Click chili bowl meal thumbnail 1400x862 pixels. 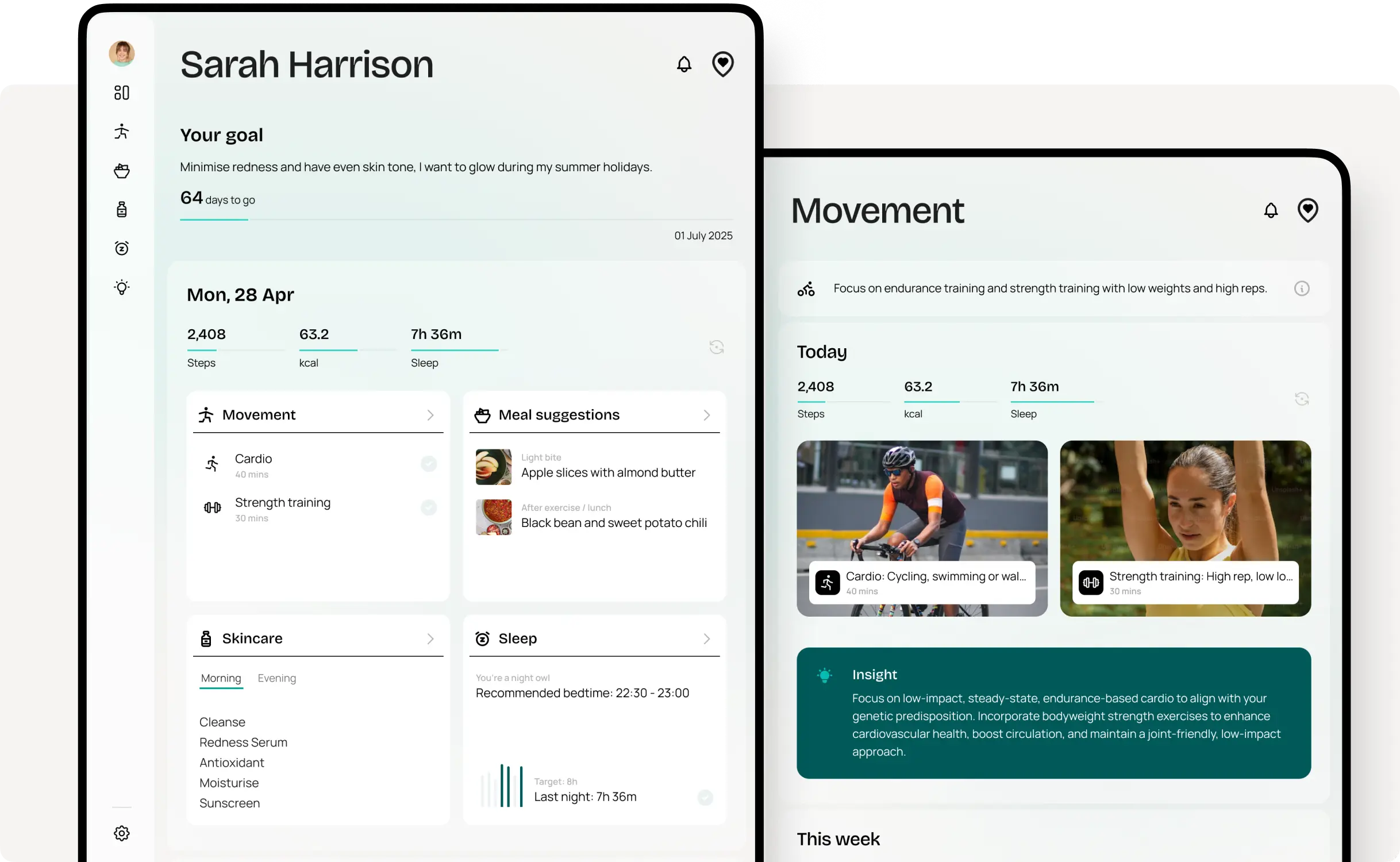(494, 517)
